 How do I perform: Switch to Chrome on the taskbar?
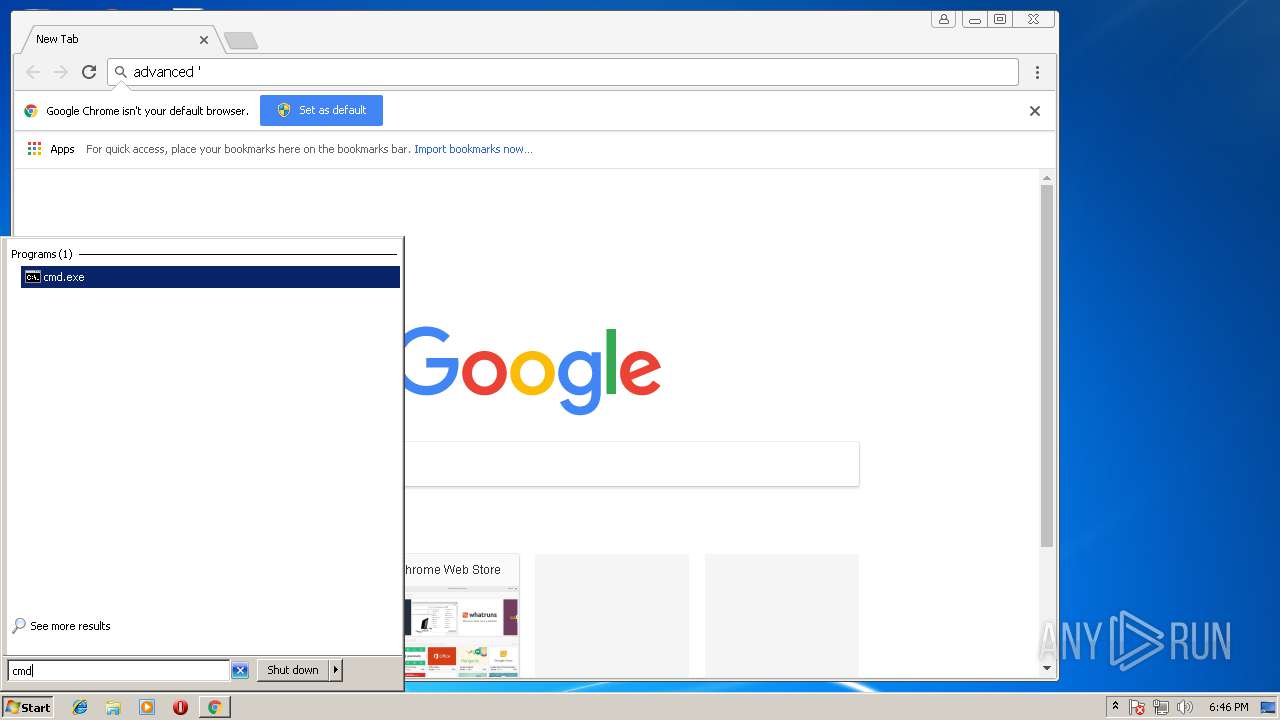[214, 707]
